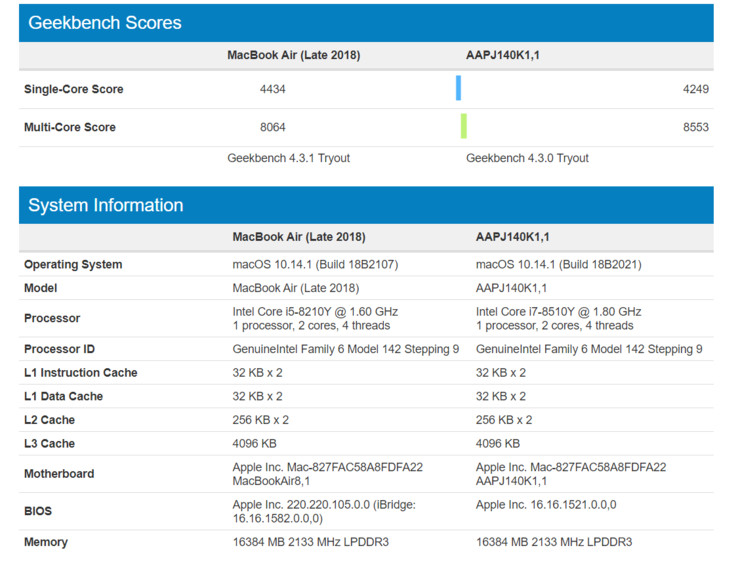Image resolution: width=738 pixels, height=569 pixels.
Task: Select the MacBookAir8,1 motherboard text
Action: coord(271,481)
